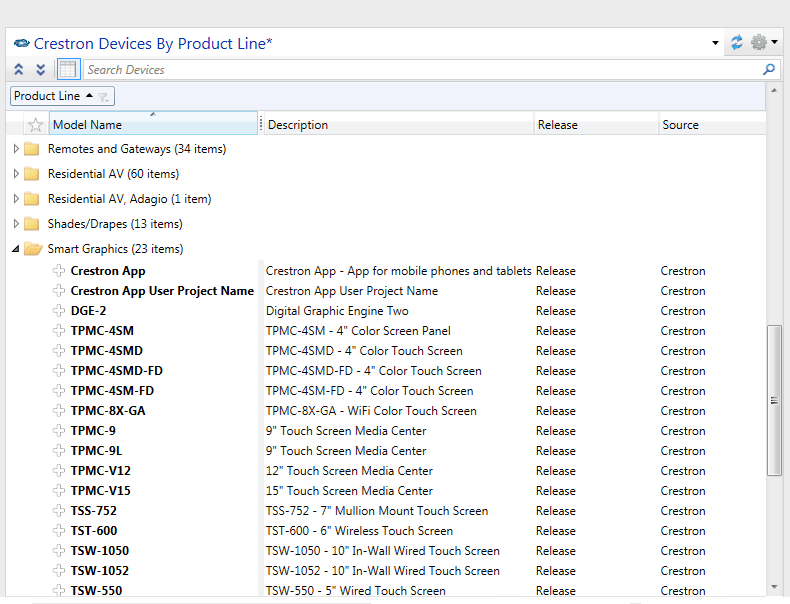Click the add icon beside DGE-2

[x=59, y=310]
